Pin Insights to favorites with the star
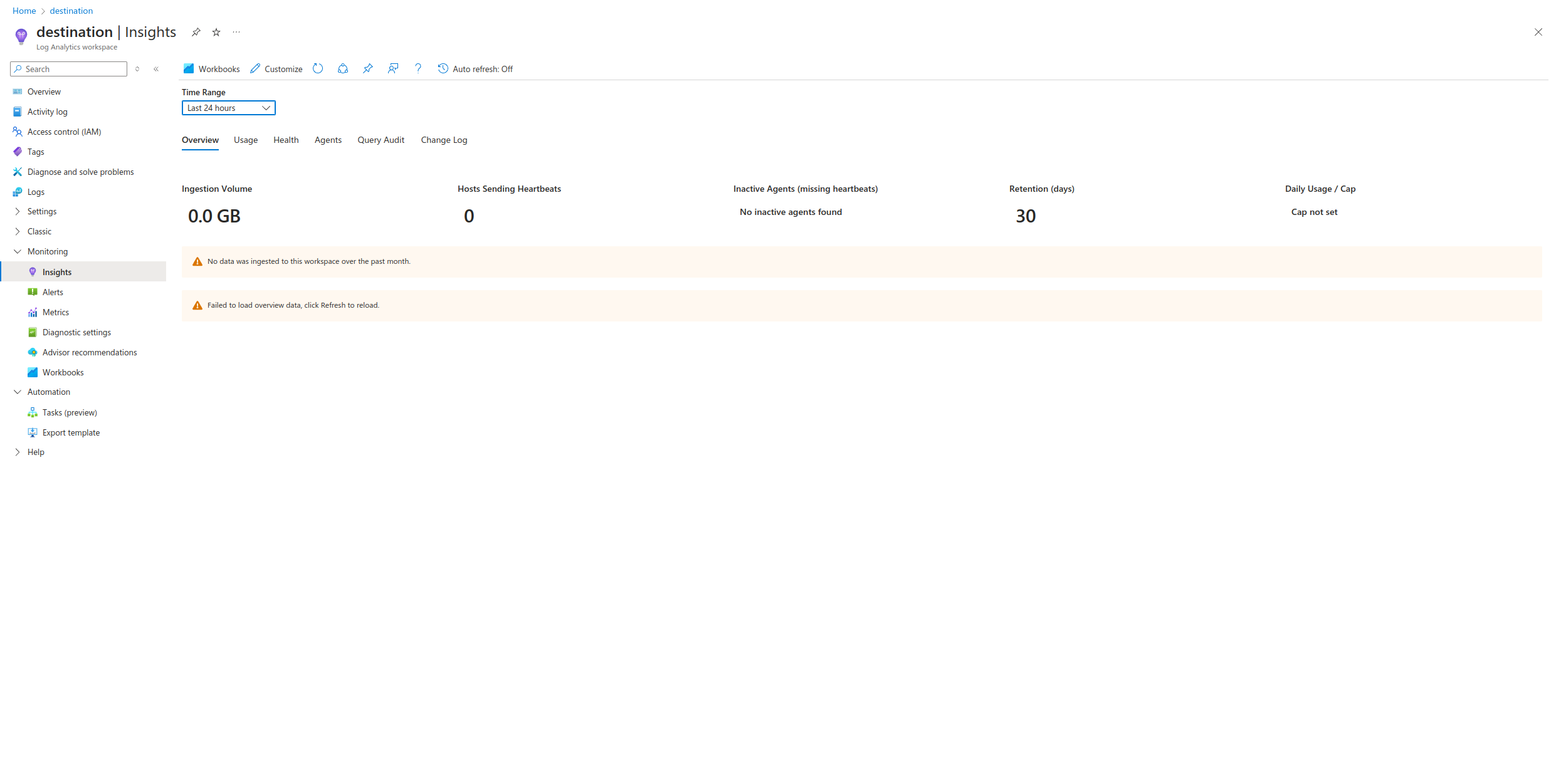 (x=216, y=32)
